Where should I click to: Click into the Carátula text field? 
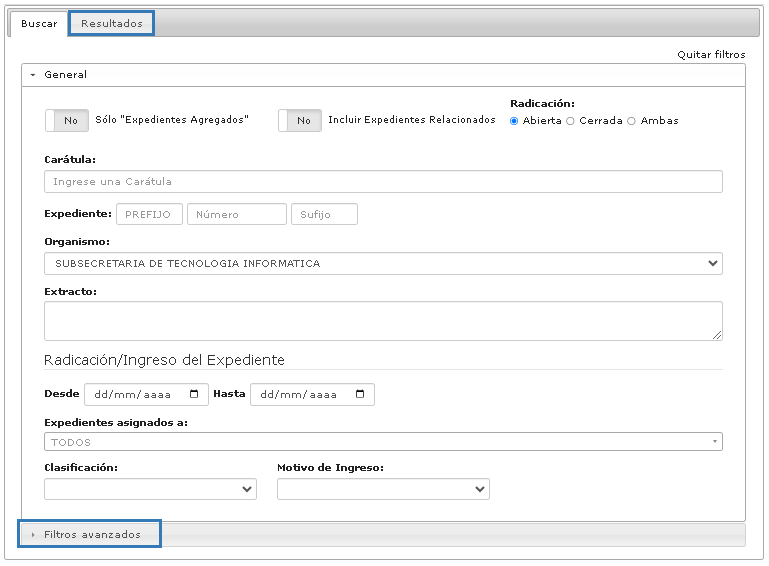383,181
